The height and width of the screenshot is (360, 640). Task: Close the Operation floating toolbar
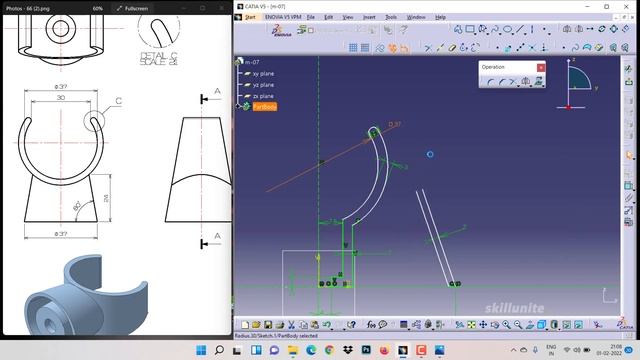tap(541, 67)
